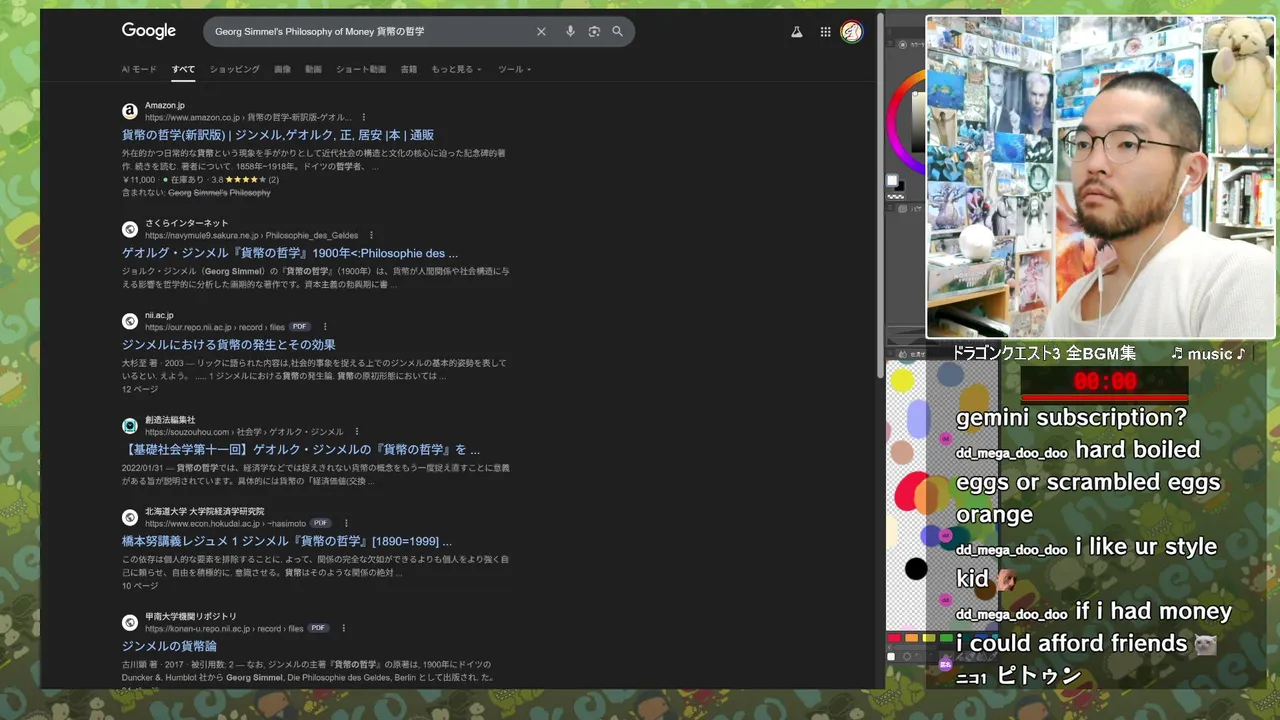The width and height of the screenshot is (1280, 720).
Task: Click the color wheel in paint app
Action: click(907, 120)
